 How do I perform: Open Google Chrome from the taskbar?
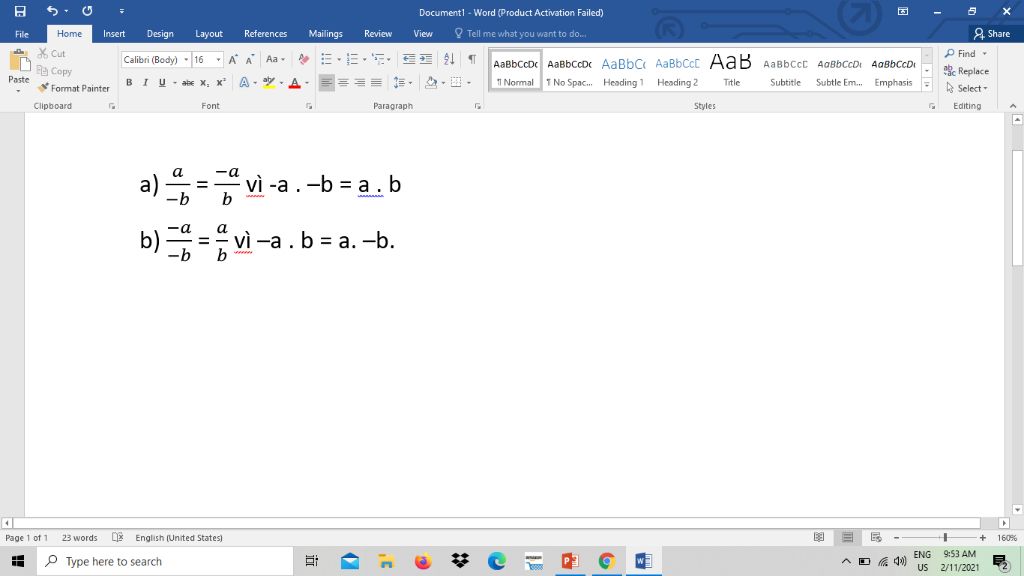pos(607,561)
